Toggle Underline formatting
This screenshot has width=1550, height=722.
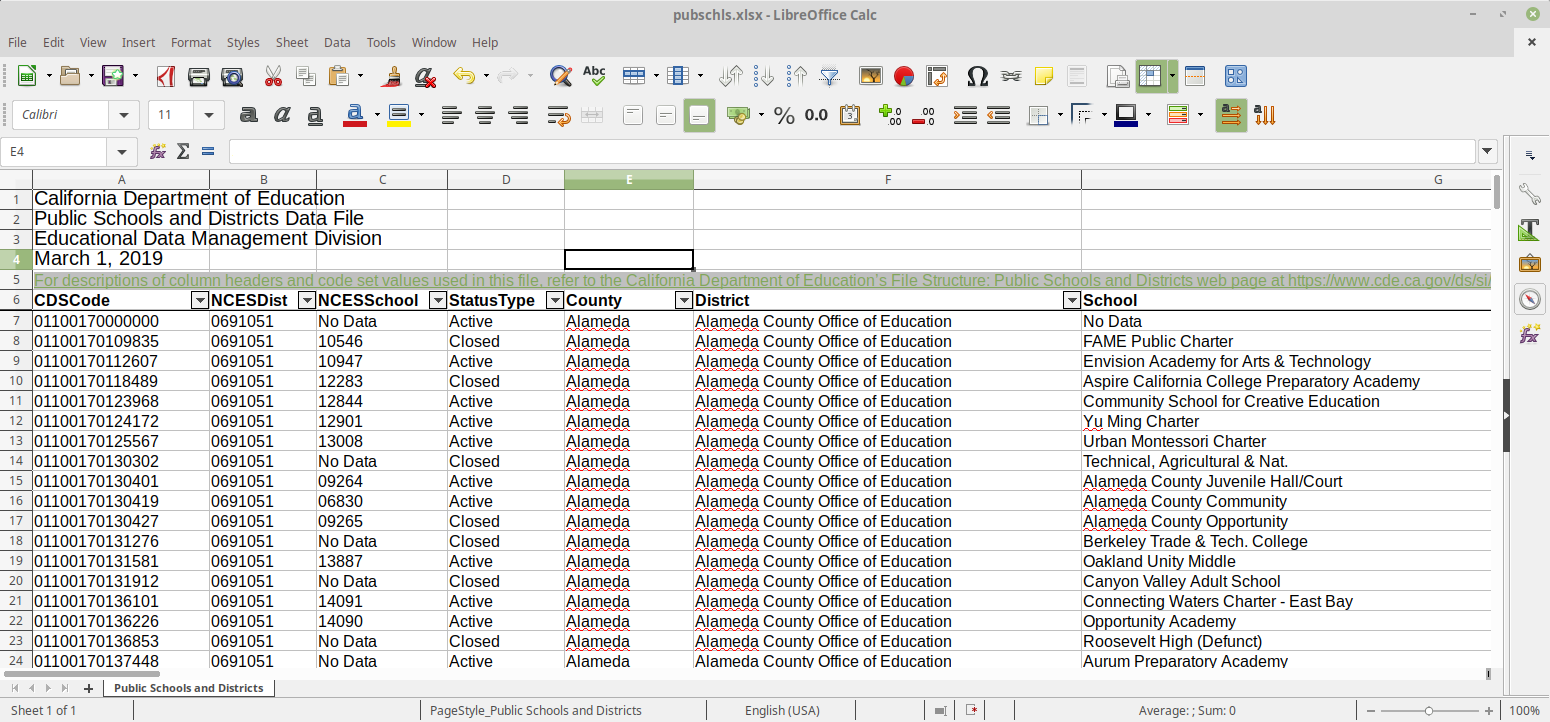coord(315,115)
